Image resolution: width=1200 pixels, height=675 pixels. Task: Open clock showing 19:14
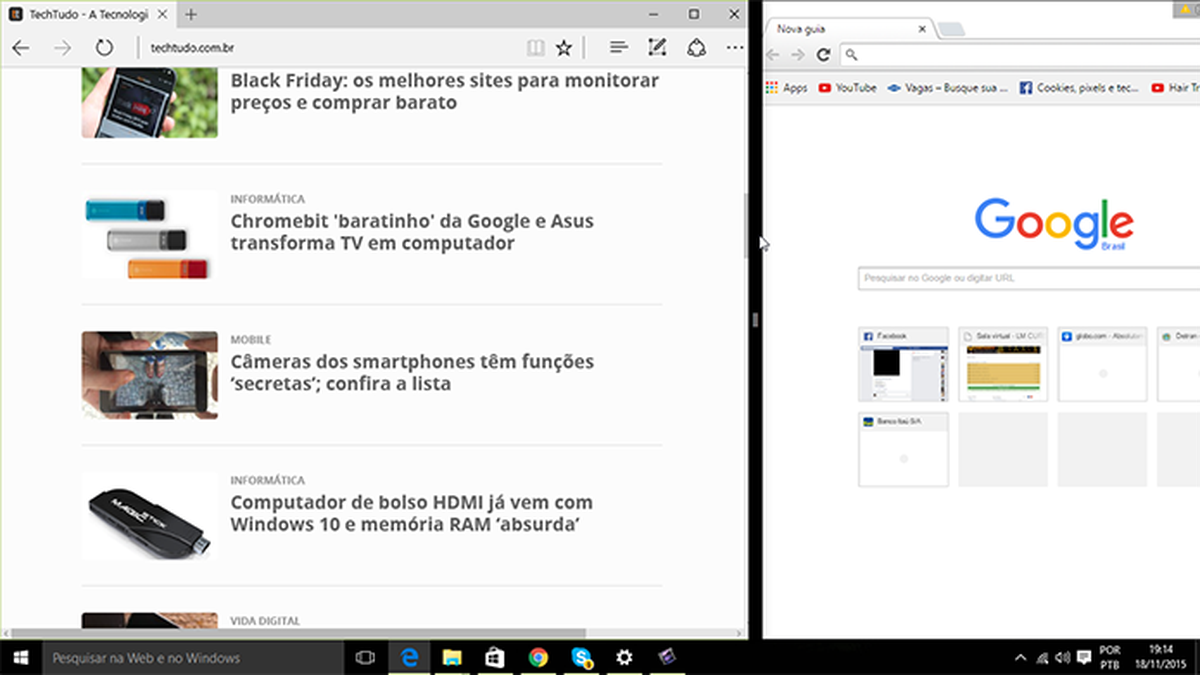click(1162, 657)
